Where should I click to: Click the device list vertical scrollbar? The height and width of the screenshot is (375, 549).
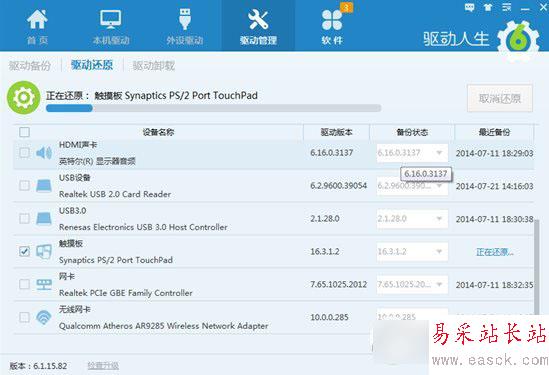point(537,266)
